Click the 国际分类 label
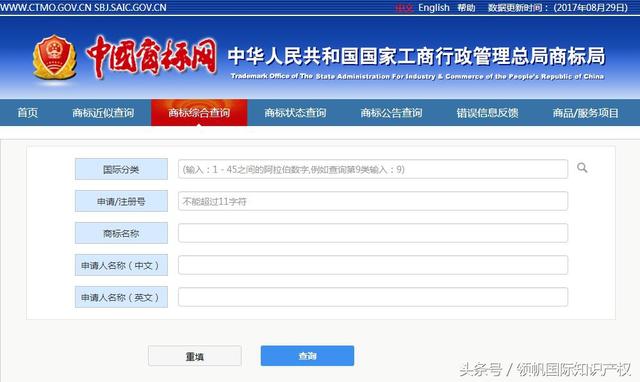The height and width of the screenshot is (382, 640). tap(121, 169)
